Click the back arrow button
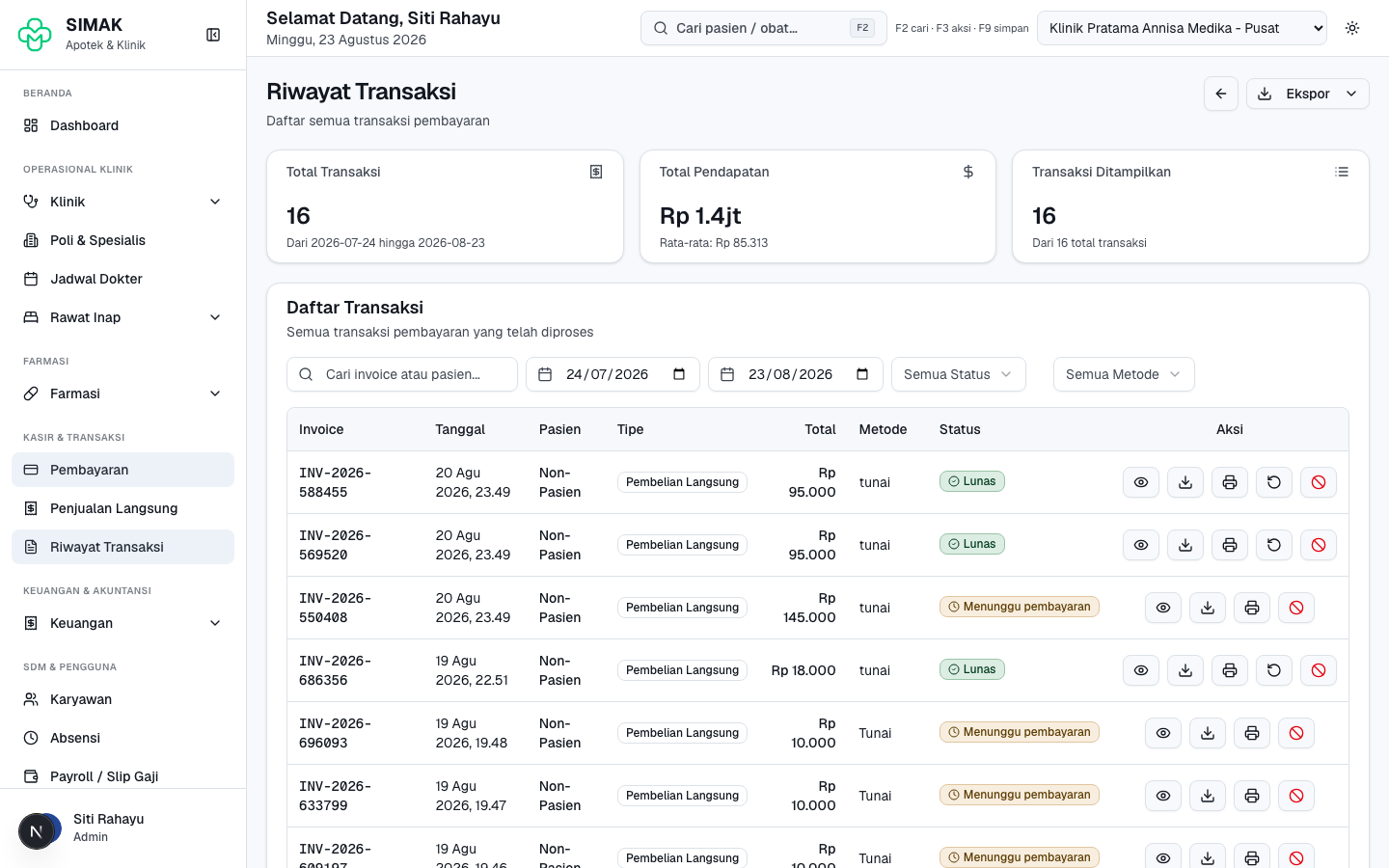1389x868 pixels. [1221, 94]
